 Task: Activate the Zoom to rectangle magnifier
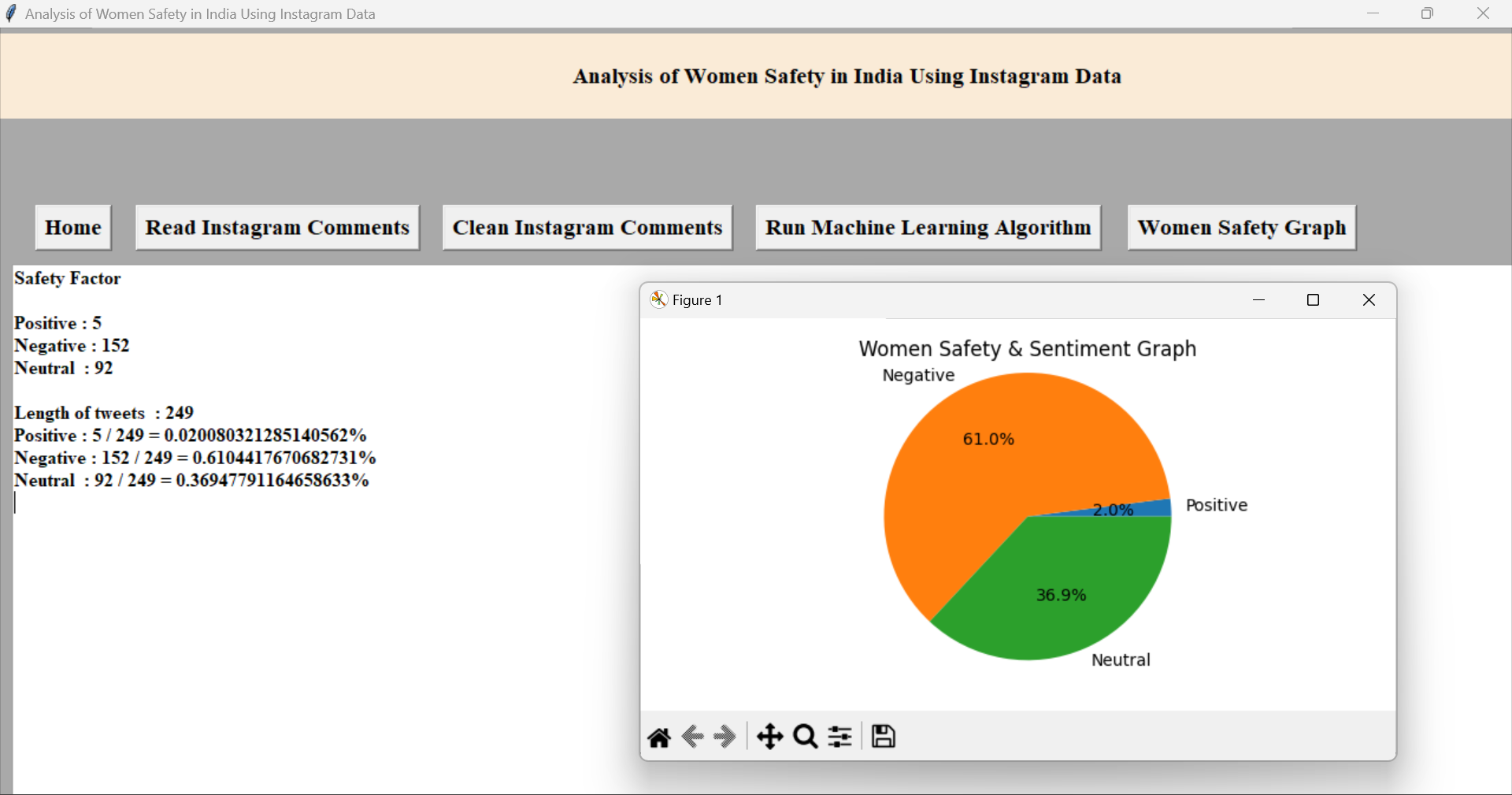[x=805, y=737]
